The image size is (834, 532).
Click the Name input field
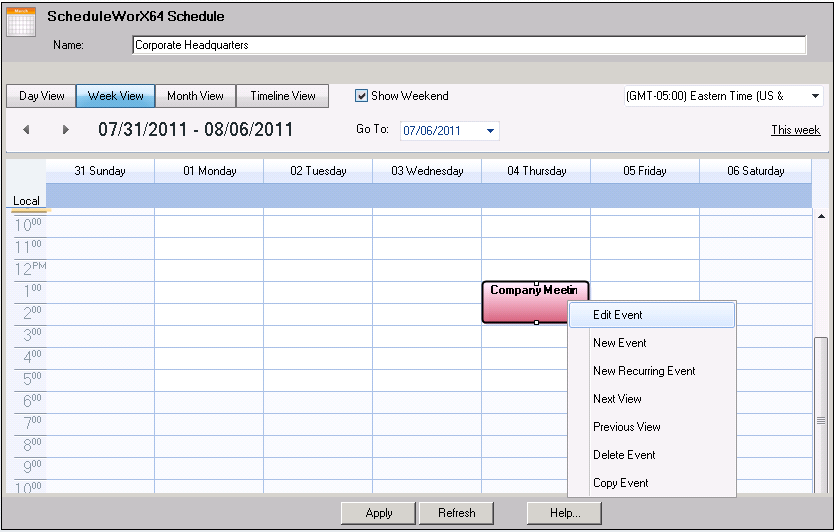469,45
